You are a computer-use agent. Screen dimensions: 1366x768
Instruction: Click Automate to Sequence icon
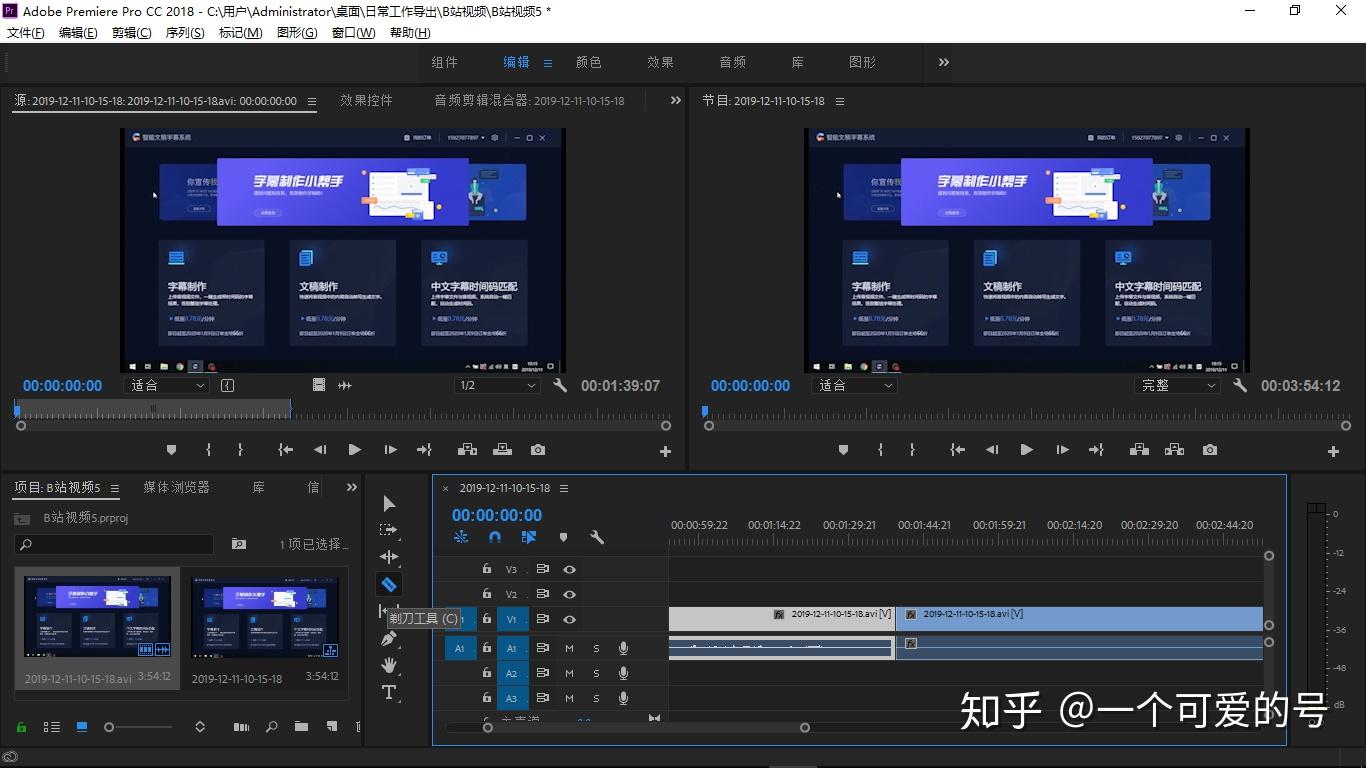pyautogui.click(x=241, y=727)
